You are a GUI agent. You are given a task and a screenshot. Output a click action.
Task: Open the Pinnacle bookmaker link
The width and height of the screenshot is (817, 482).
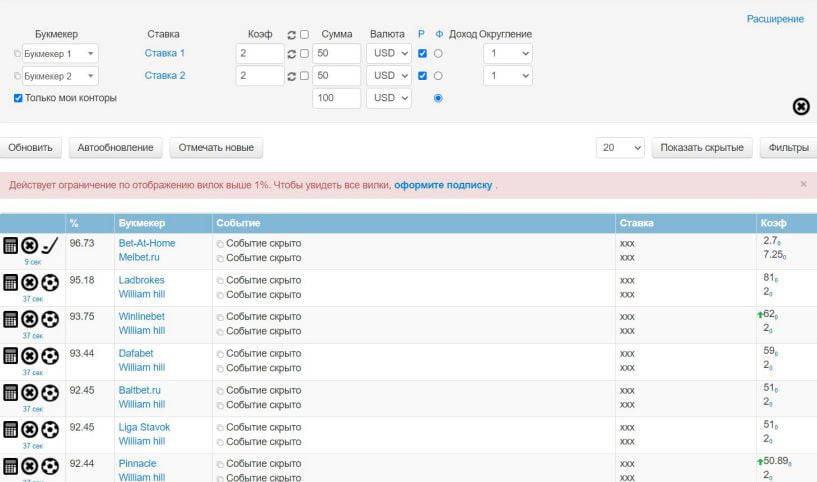click(x=138, y=463)
